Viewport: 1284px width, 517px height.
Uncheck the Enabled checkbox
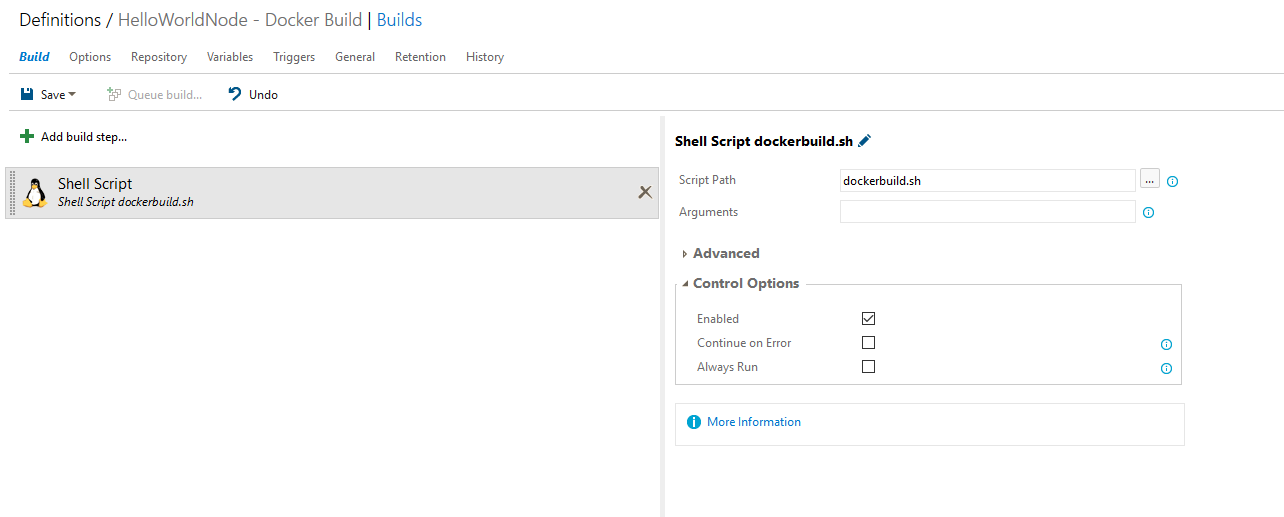click(868, 318)
